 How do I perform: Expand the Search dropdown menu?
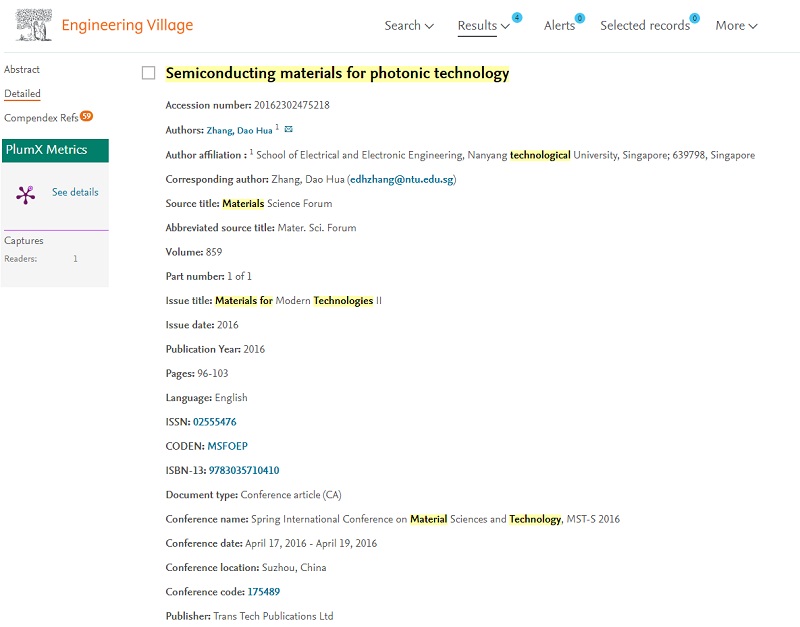409,26
